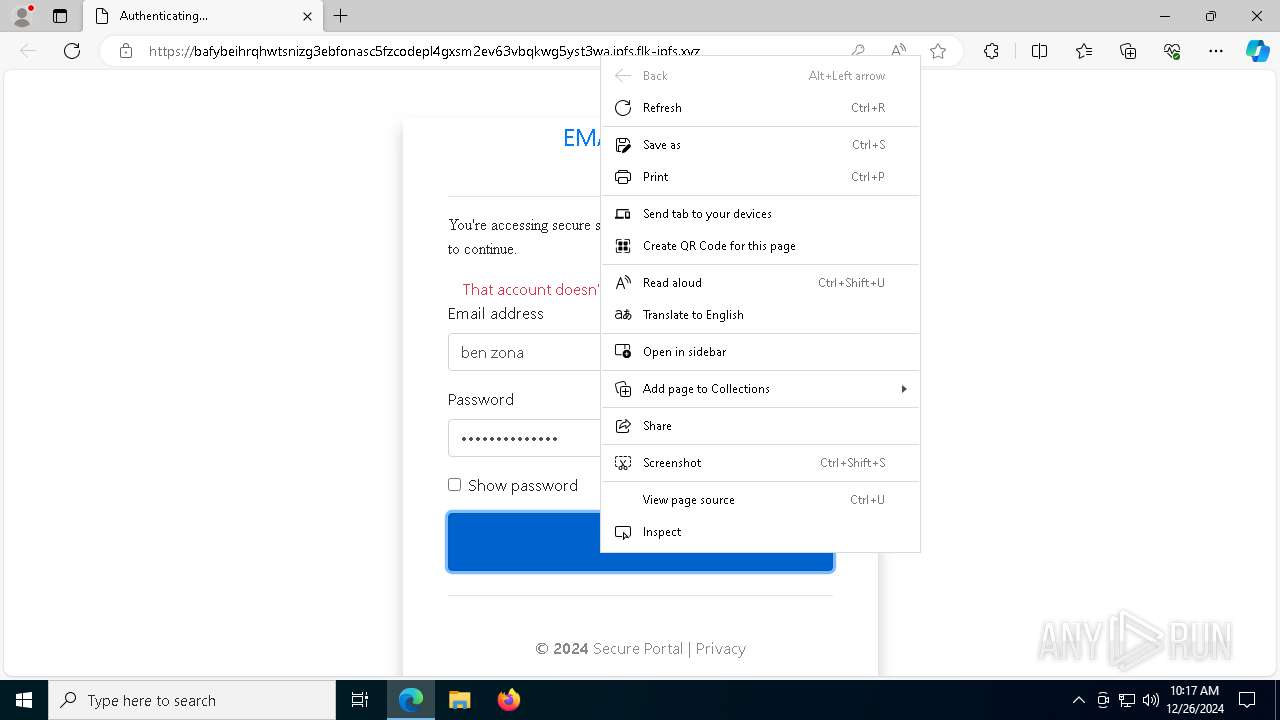The height and width of the screenshot is (720, 1280).
Task: Choose Save as from context menu
Action: (x=760, y=145)
